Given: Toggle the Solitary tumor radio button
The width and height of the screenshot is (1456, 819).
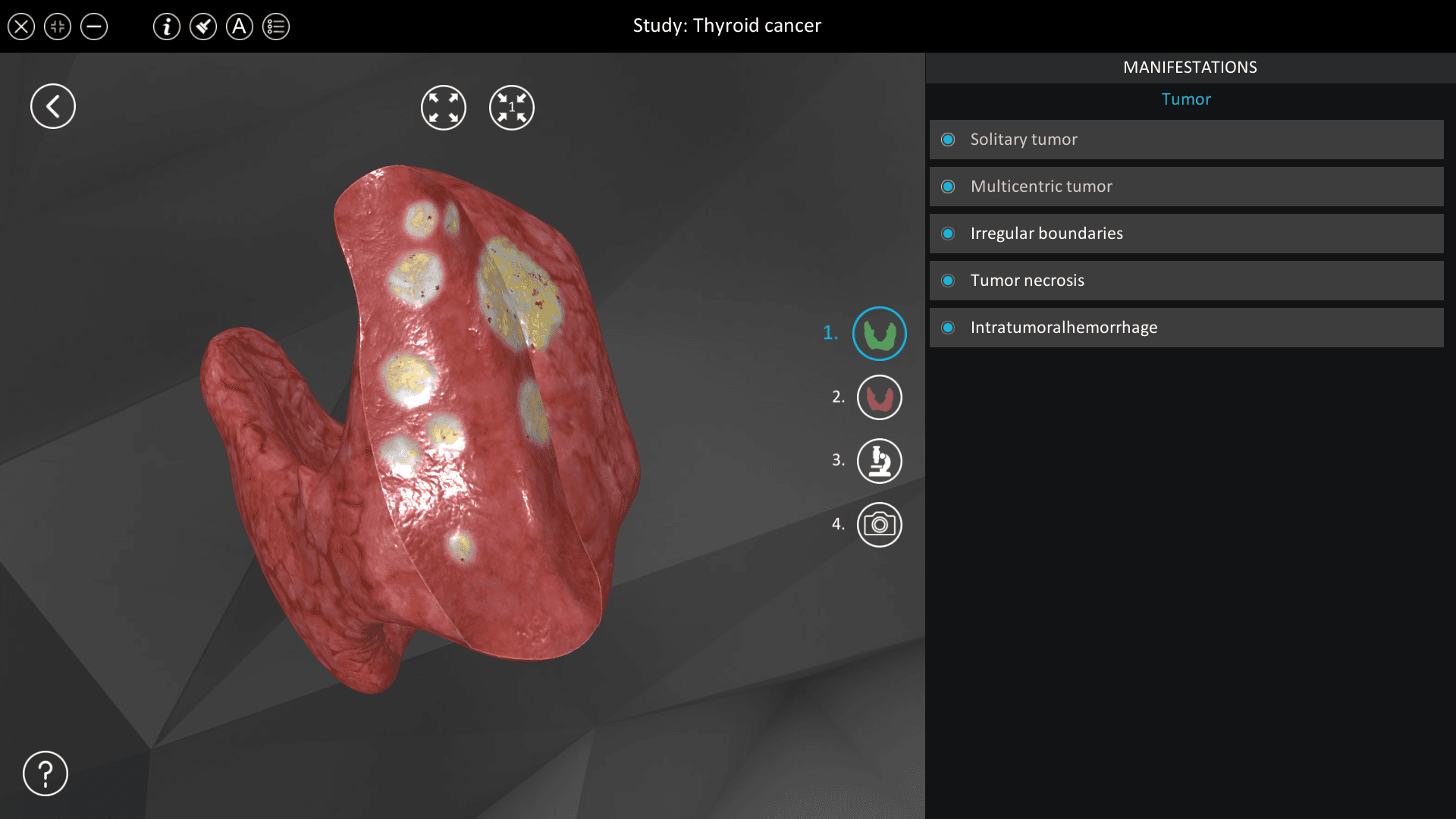Looking at the screenshot, I should tap(948, 140).
